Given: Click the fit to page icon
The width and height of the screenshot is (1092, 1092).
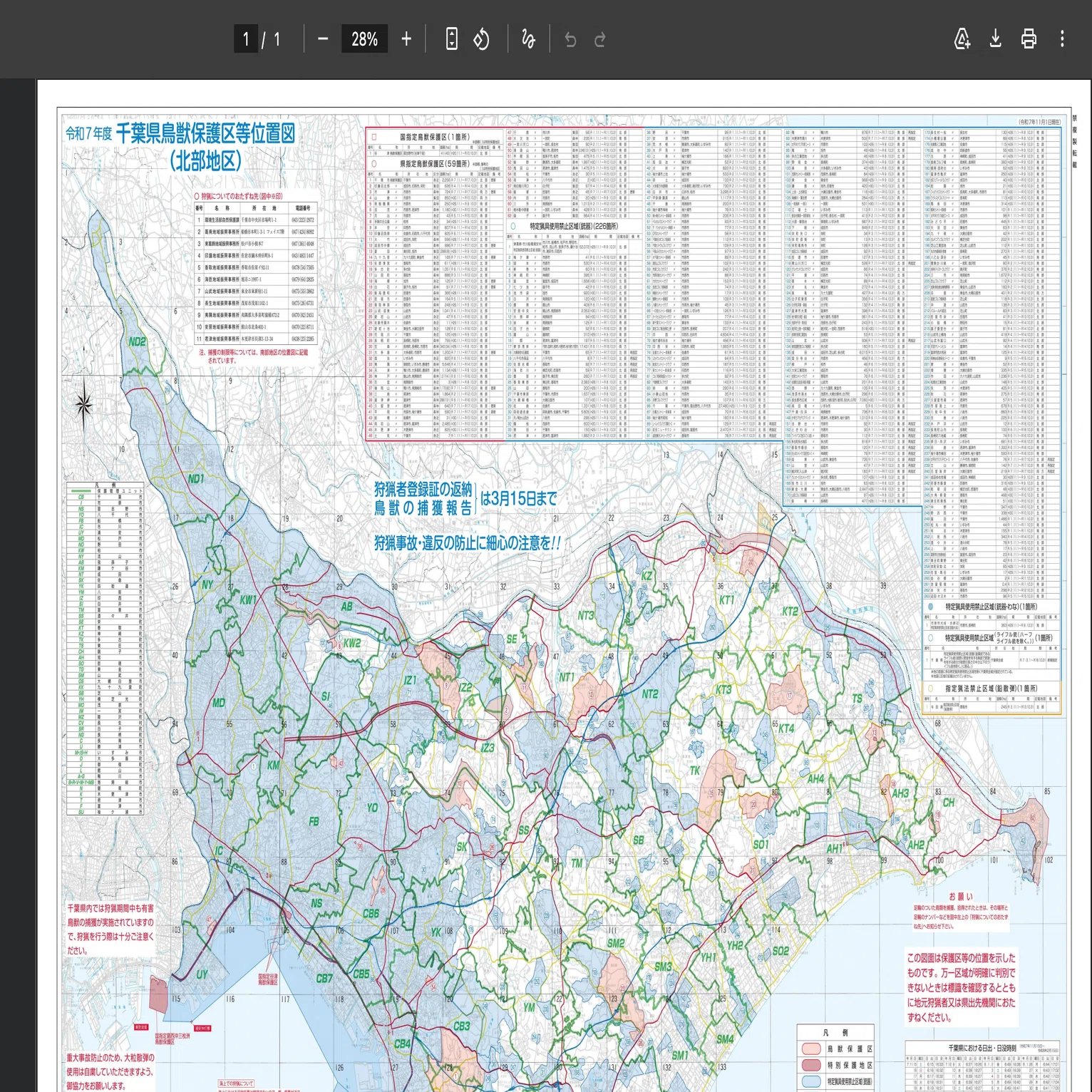Looking at the screenshot, I should click(451, 39).
